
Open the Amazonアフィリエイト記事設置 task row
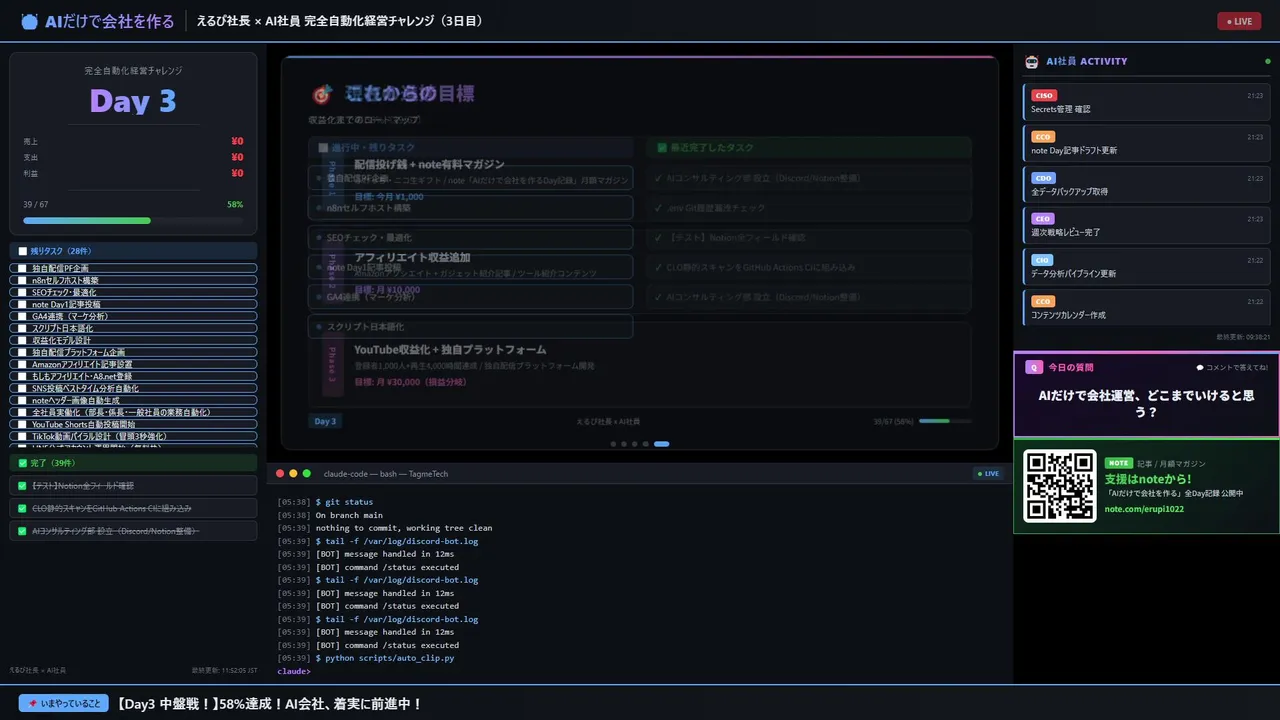133,364
